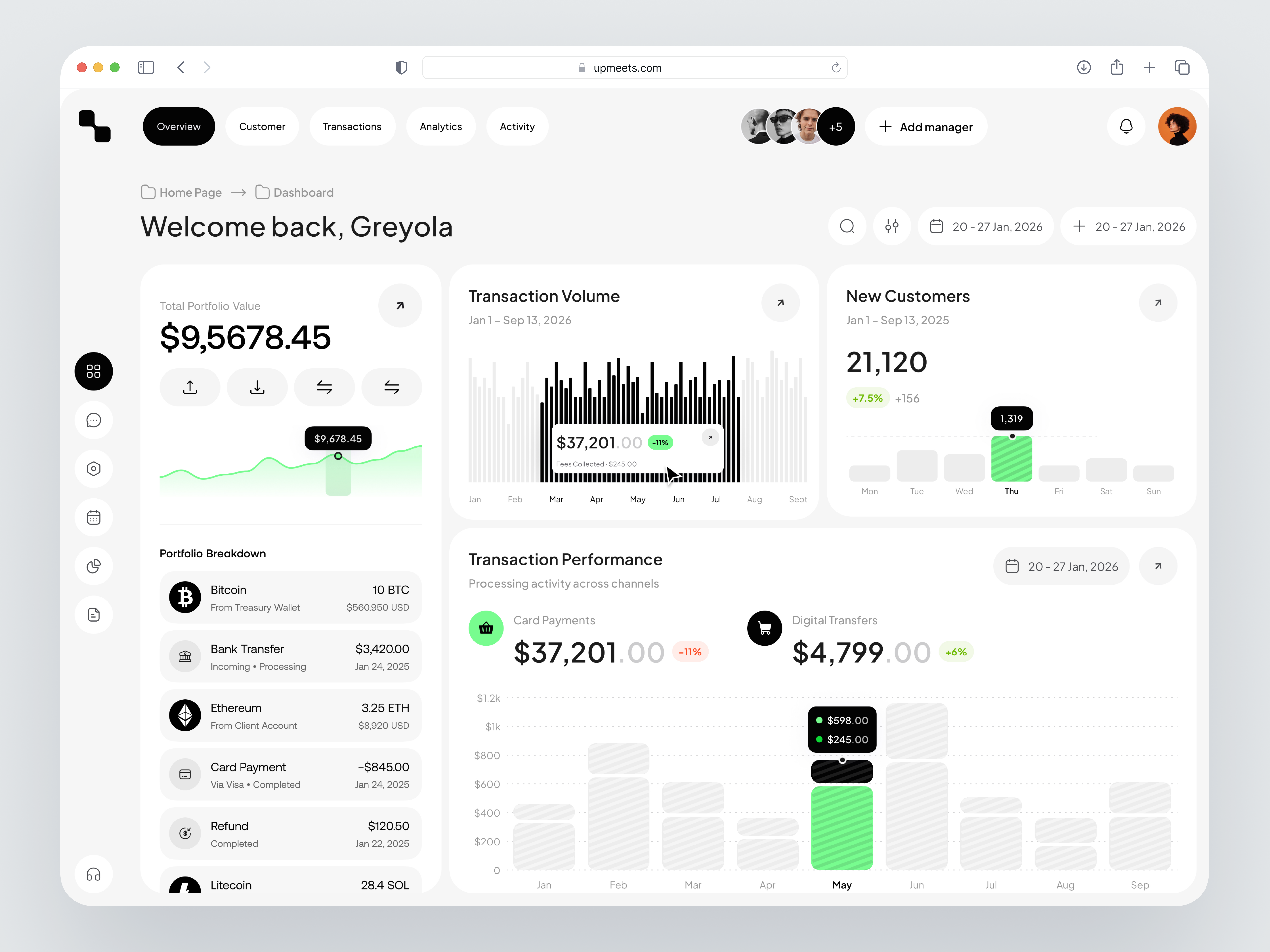
Task: Click the browser share icon
Action: tap(1117, 67)
